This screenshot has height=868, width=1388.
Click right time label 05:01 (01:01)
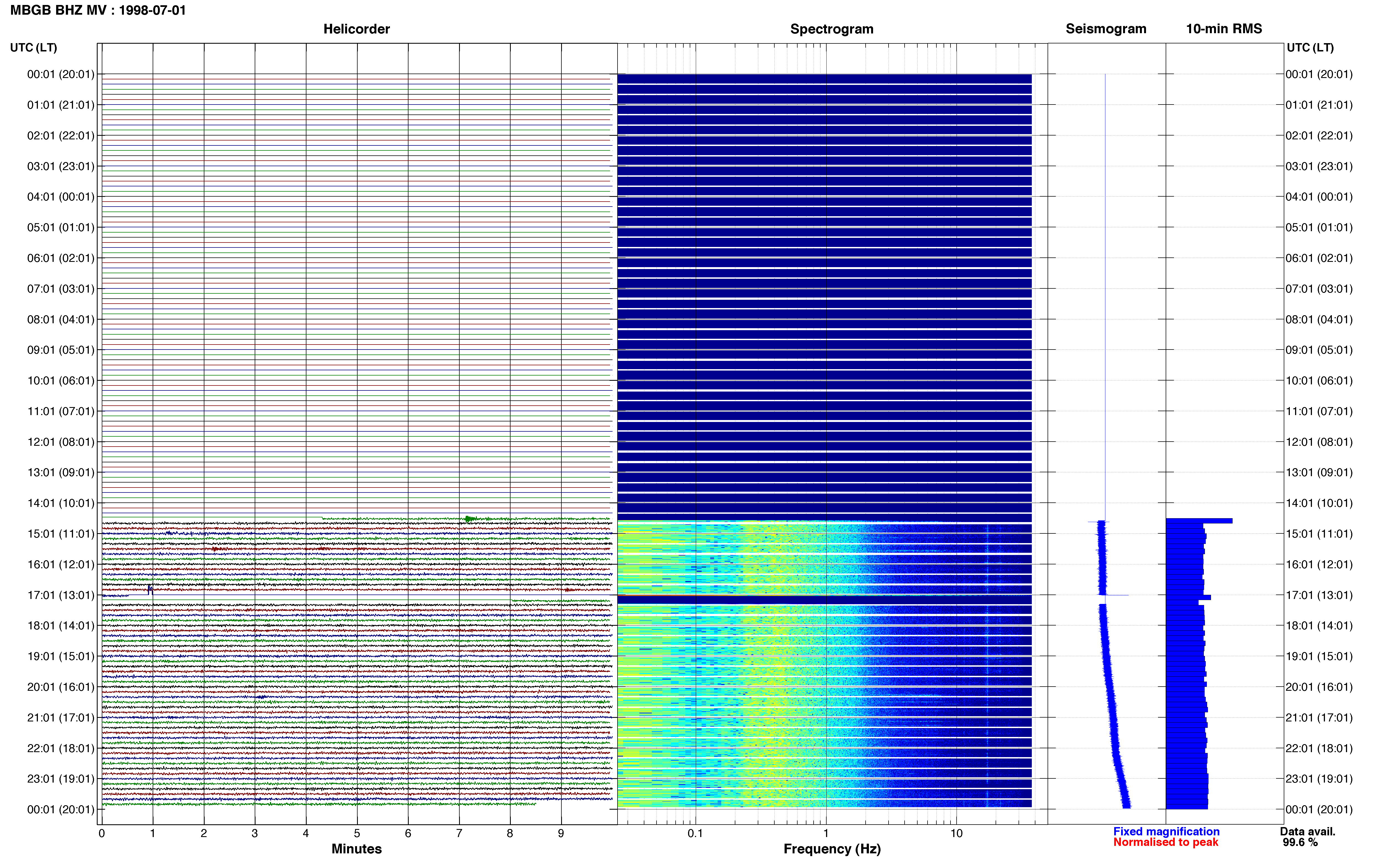point(1319,227)
